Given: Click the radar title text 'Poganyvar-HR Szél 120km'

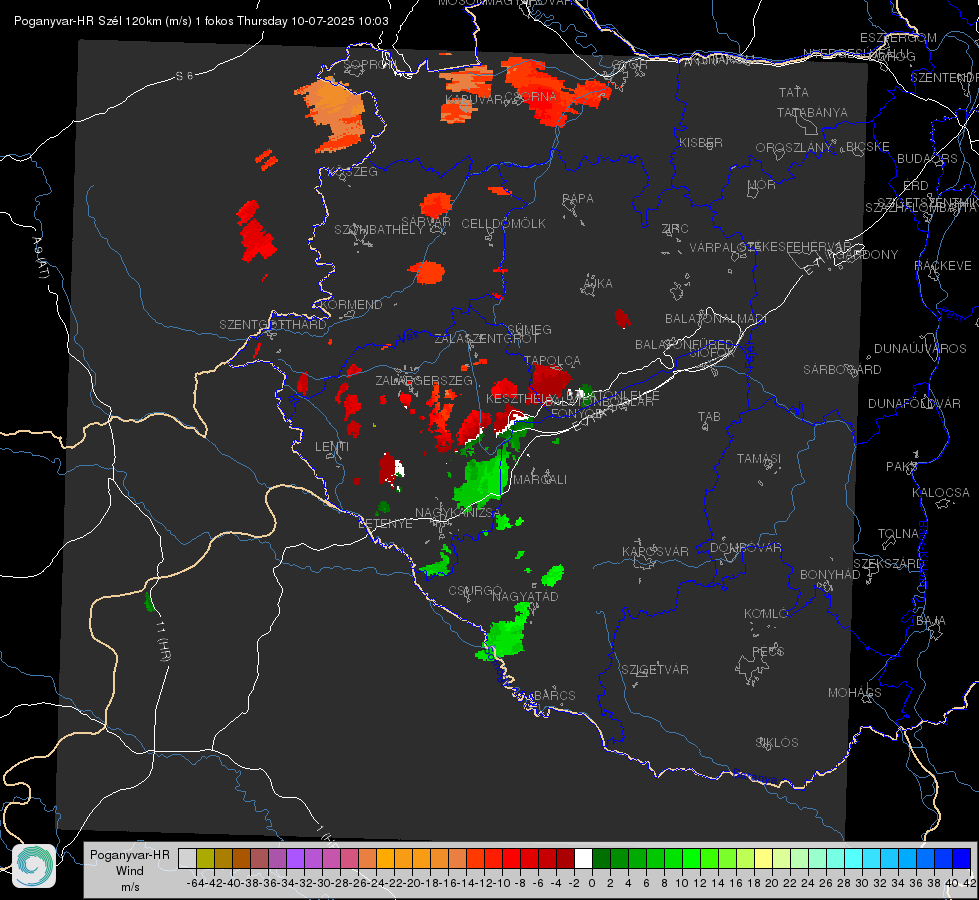Looking at the screenshot, I should click(86, 21).
